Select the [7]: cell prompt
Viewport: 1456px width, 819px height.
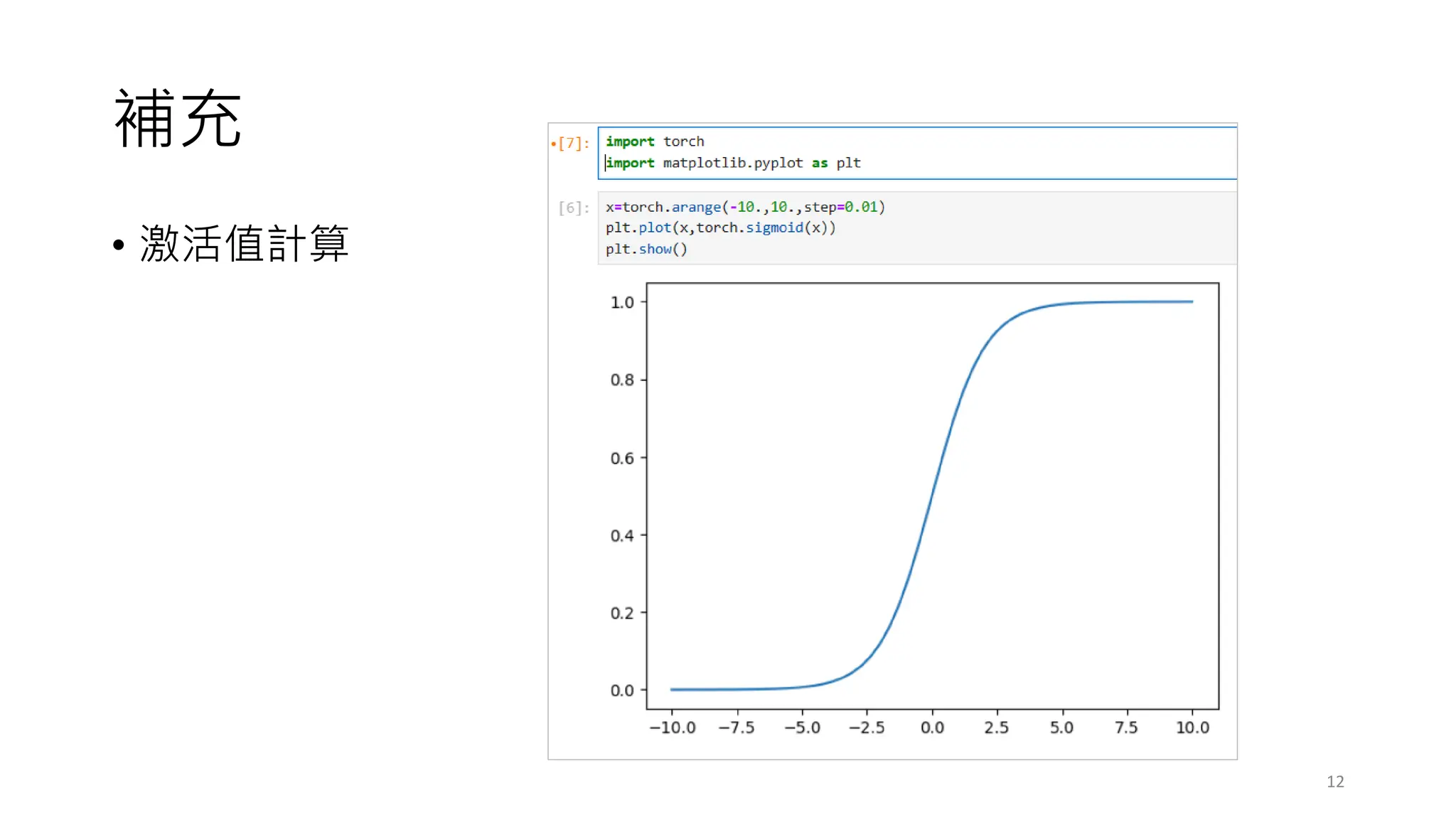(574, 144)
